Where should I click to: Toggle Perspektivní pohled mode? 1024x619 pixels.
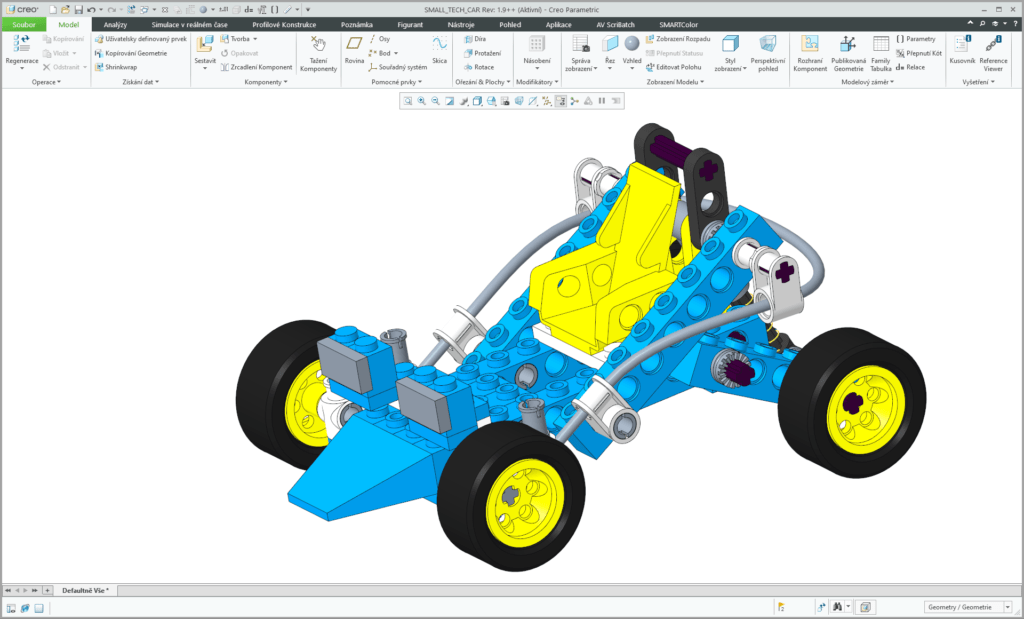(x=766, y=54)
